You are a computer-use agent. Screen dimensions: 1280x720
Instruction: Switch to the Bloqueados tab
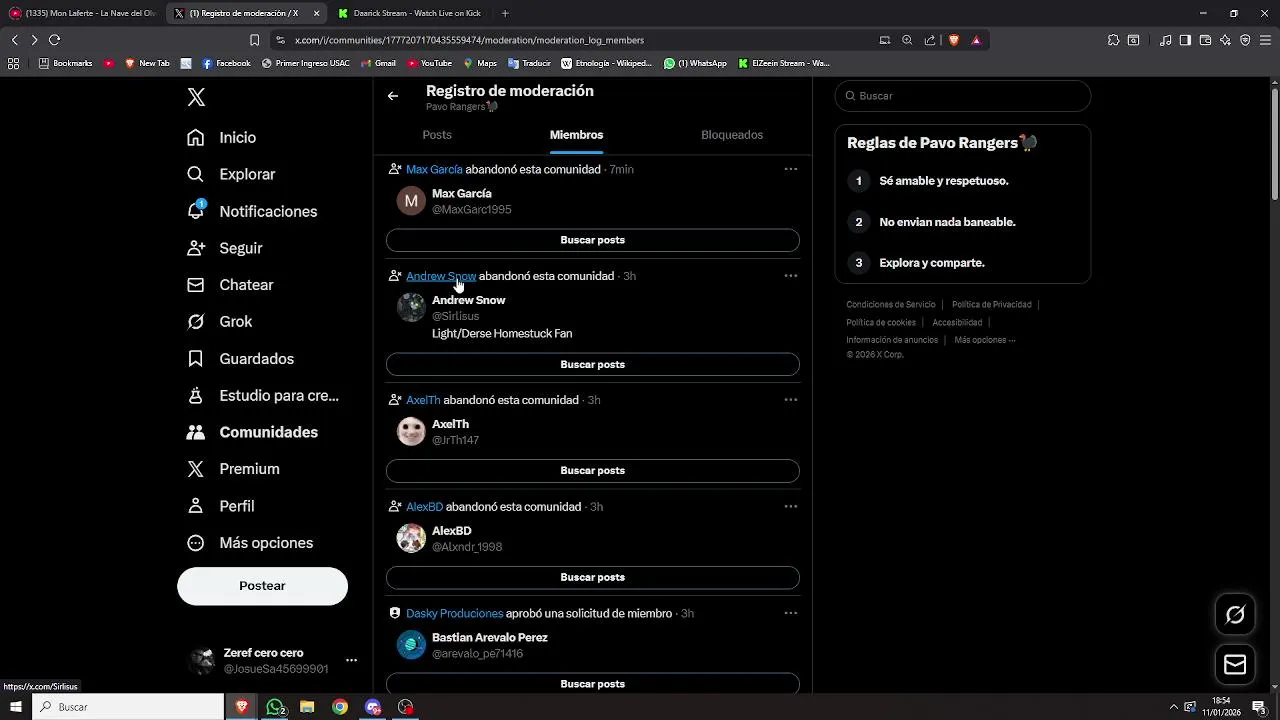coord(732,135)
